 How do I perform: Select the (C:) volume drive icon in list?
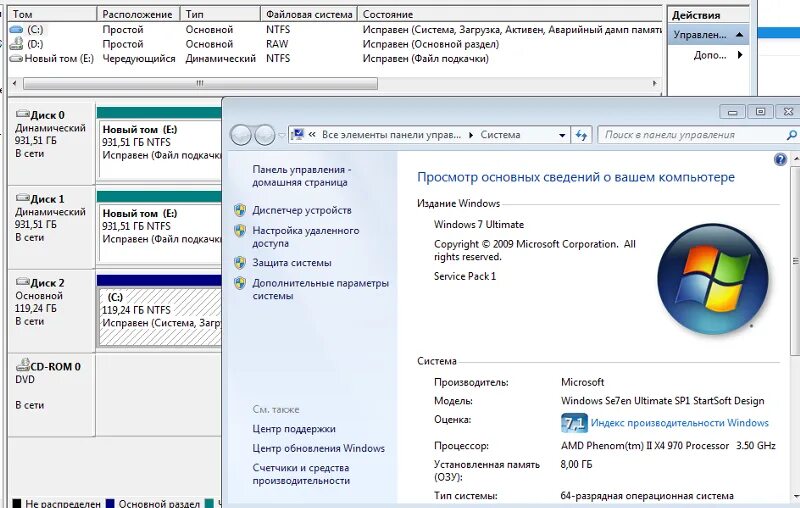click(x=16, y=30)
